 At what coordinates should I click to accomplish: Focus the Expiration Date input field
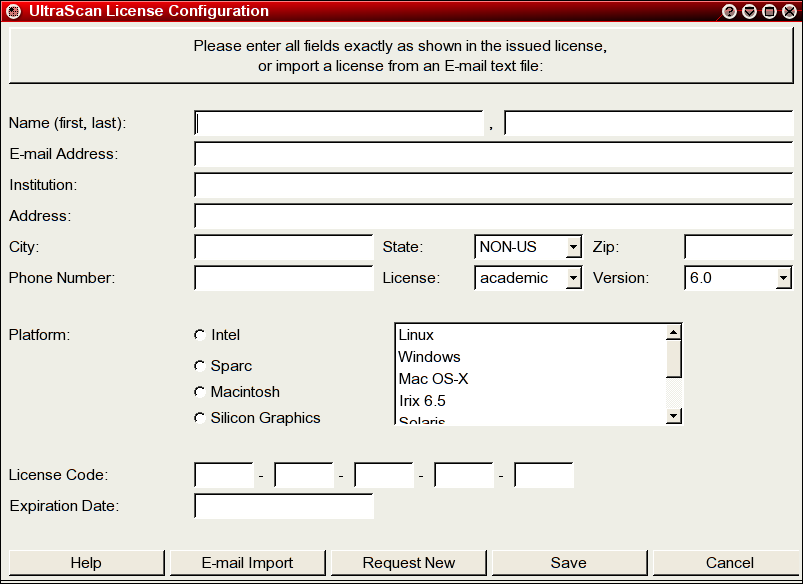[x=284, y=506]
